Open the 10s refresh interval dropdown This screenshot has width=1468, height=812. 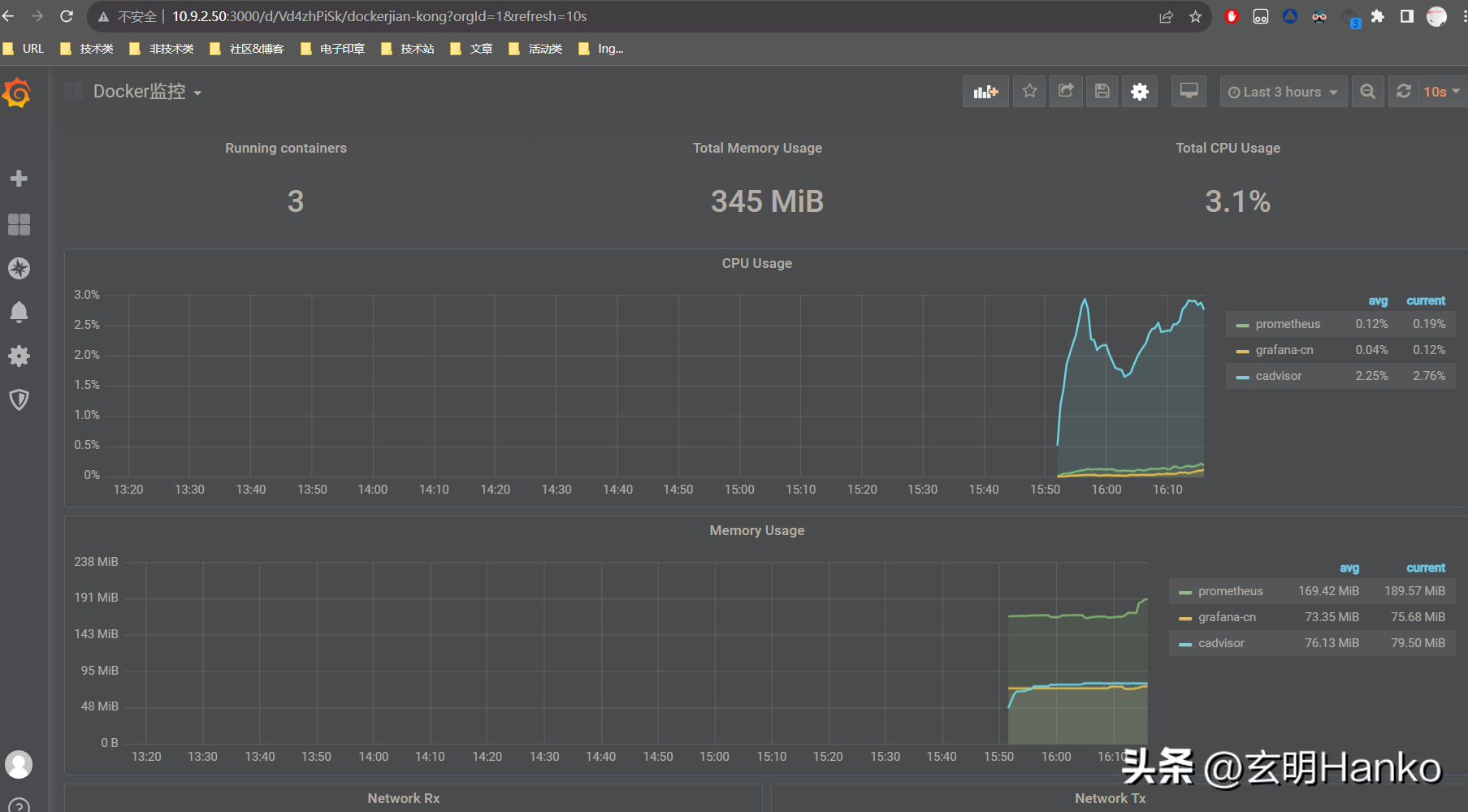[1441, 92]
